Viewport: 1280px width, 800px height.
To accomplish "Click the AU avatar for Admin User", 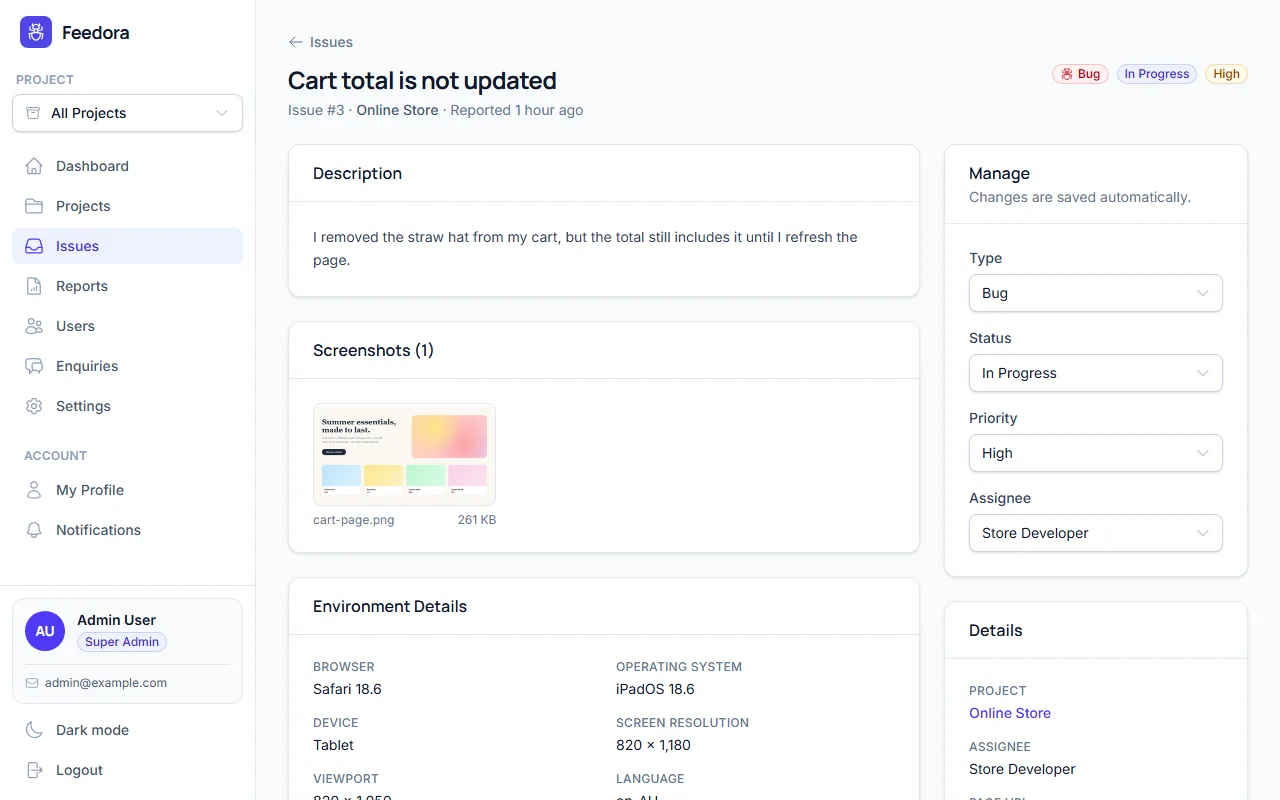I will [45, 631].
